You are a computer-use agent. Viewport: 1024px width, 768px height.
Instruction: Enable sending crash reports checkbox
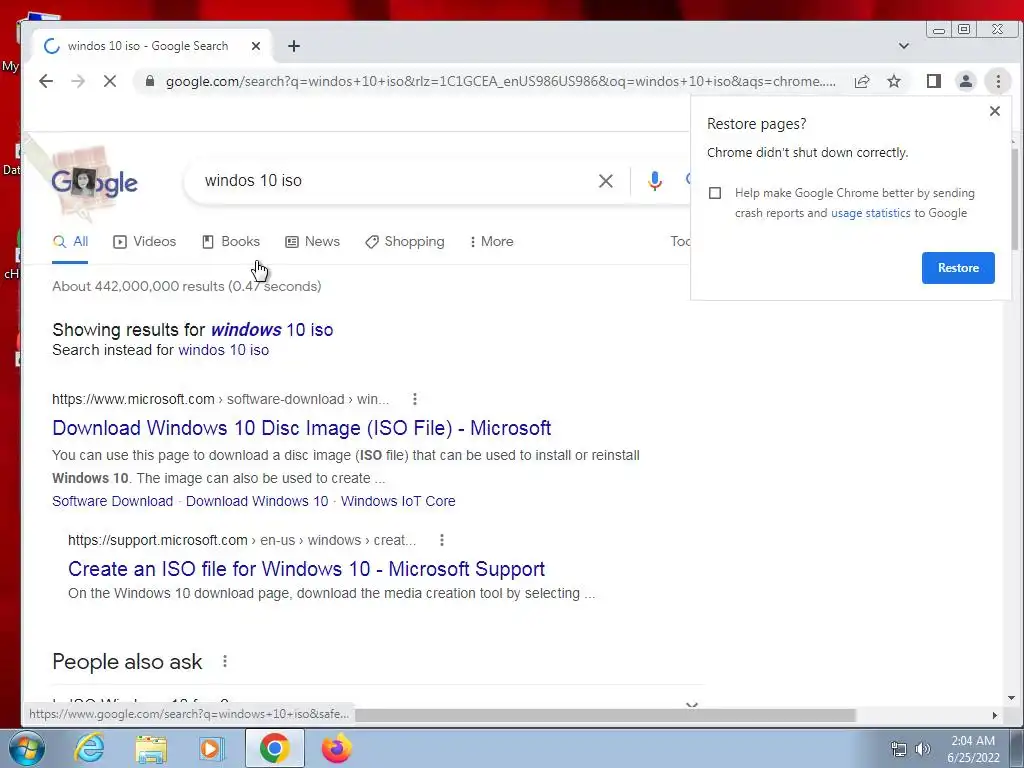click(715, 193)
